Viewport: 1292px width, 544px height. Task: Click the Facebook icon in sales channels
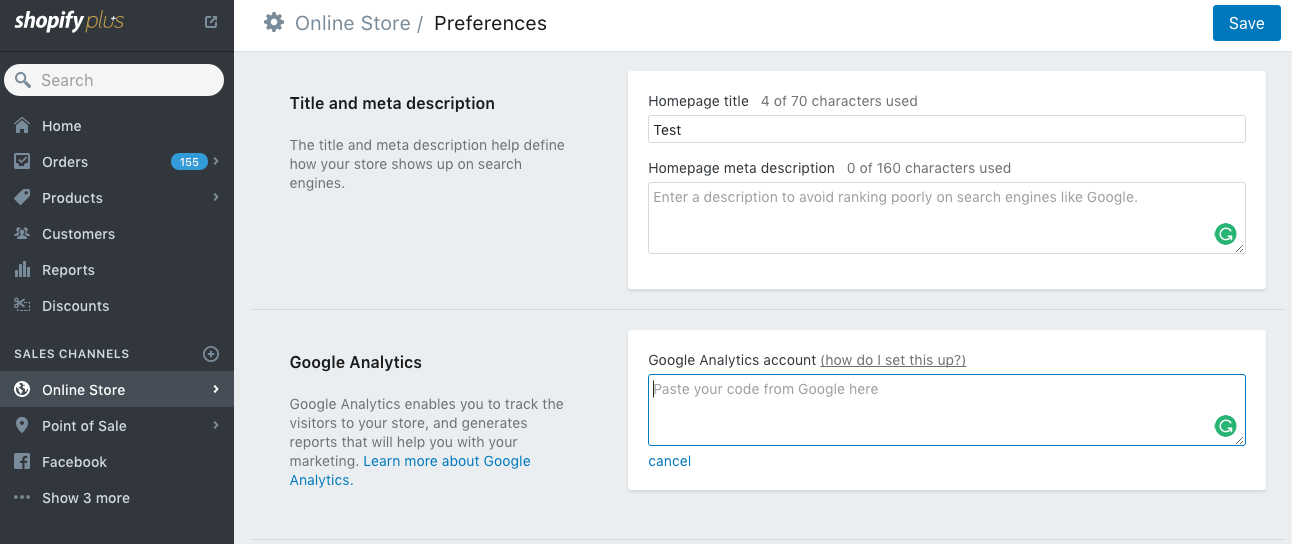point(22,462)
